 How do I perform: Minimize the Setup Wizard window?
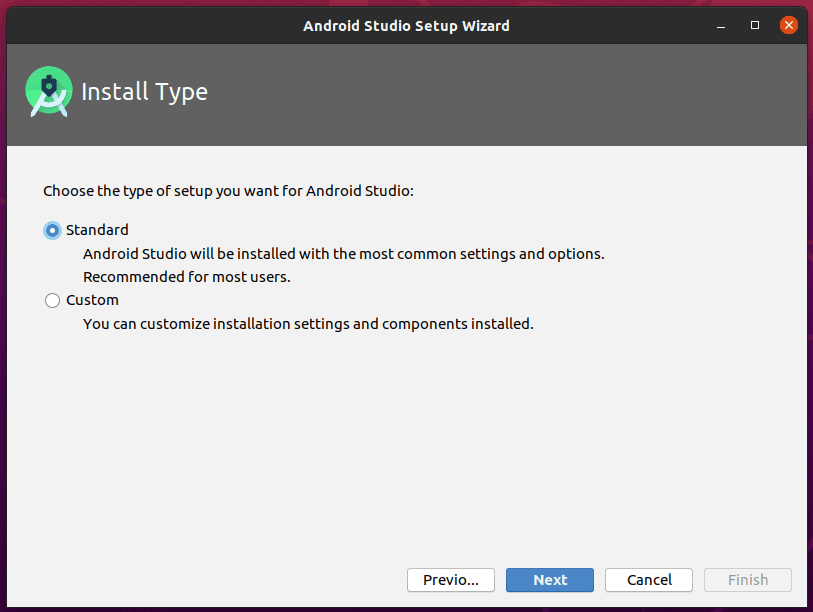click(x=721, y=25)
